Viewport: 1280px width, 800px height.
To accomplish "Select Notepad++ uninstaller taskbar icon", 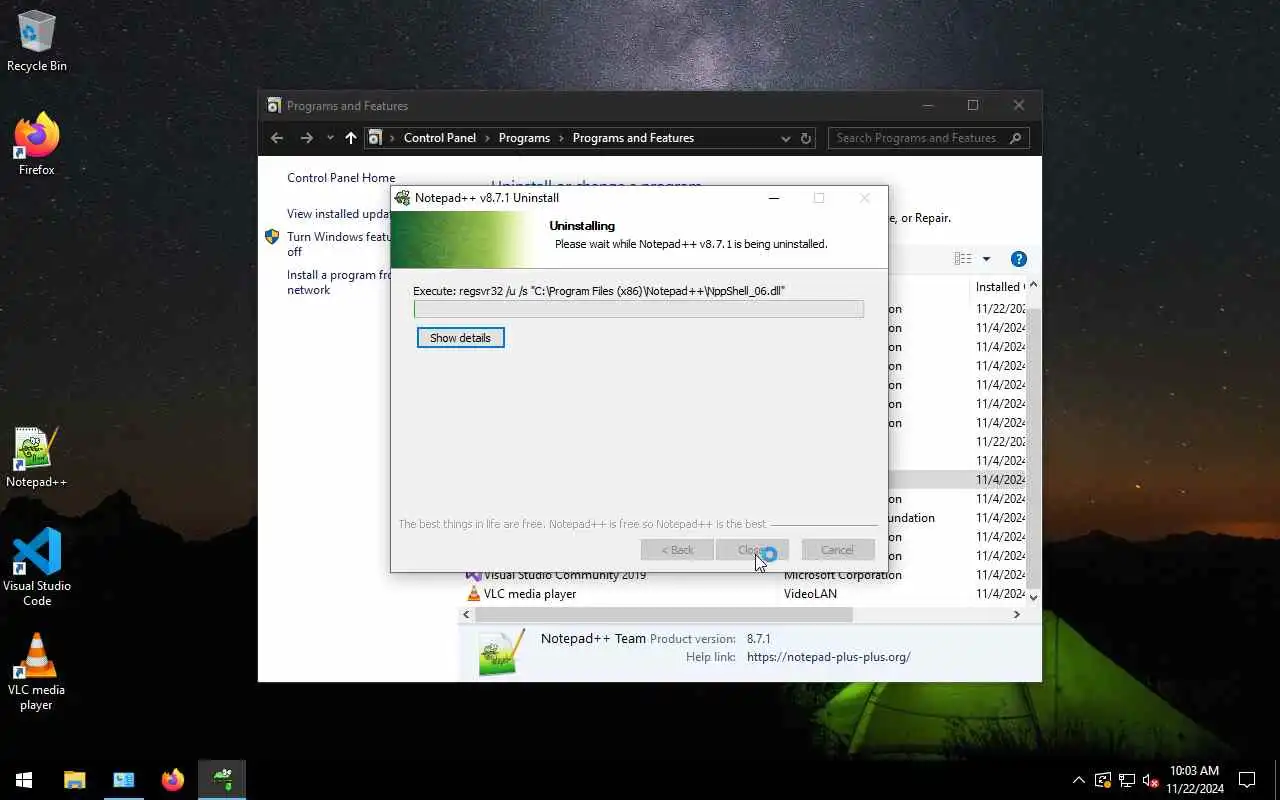I will [x=222, y=779].
